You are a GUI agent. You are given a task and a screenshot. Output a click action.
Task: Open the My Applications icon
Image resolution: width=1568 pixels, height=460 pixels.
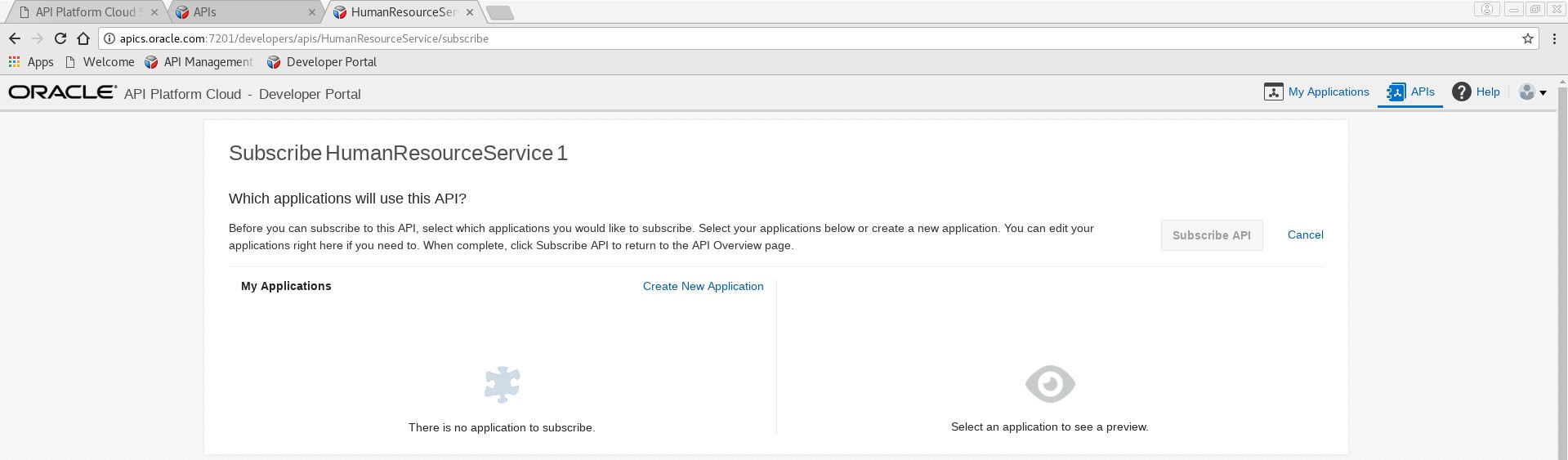click(x=1273, y=92)
